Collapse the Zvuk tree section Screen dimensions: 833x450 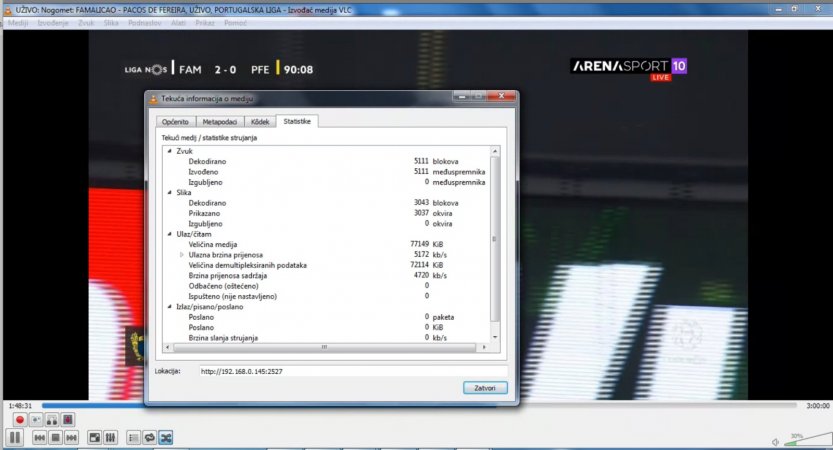click(x=169, y=151)
